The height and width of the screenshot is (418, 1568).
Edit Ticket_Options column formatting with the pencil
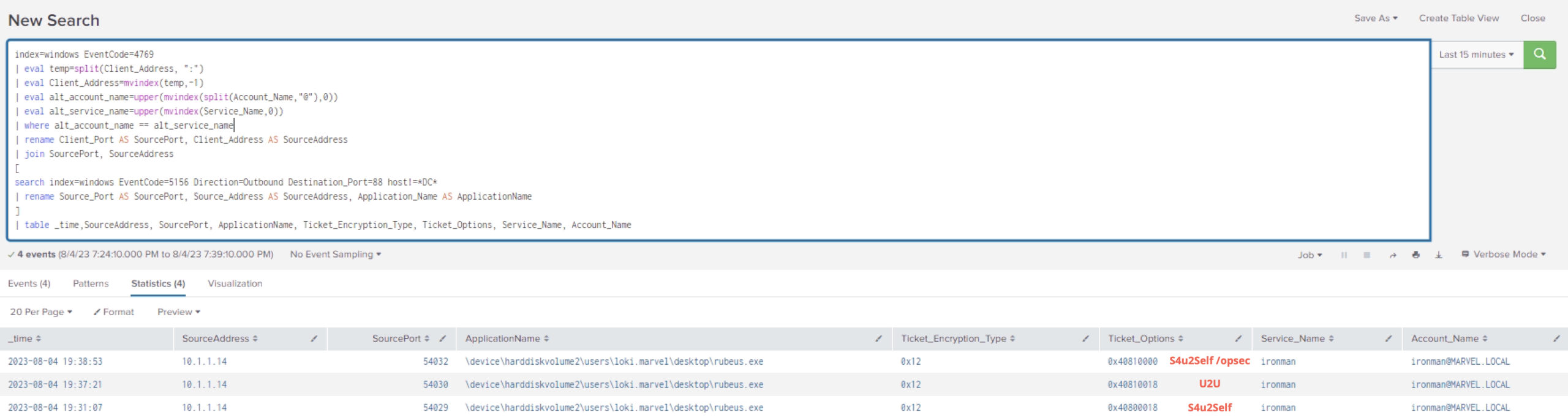click(x=1238, y=338)
